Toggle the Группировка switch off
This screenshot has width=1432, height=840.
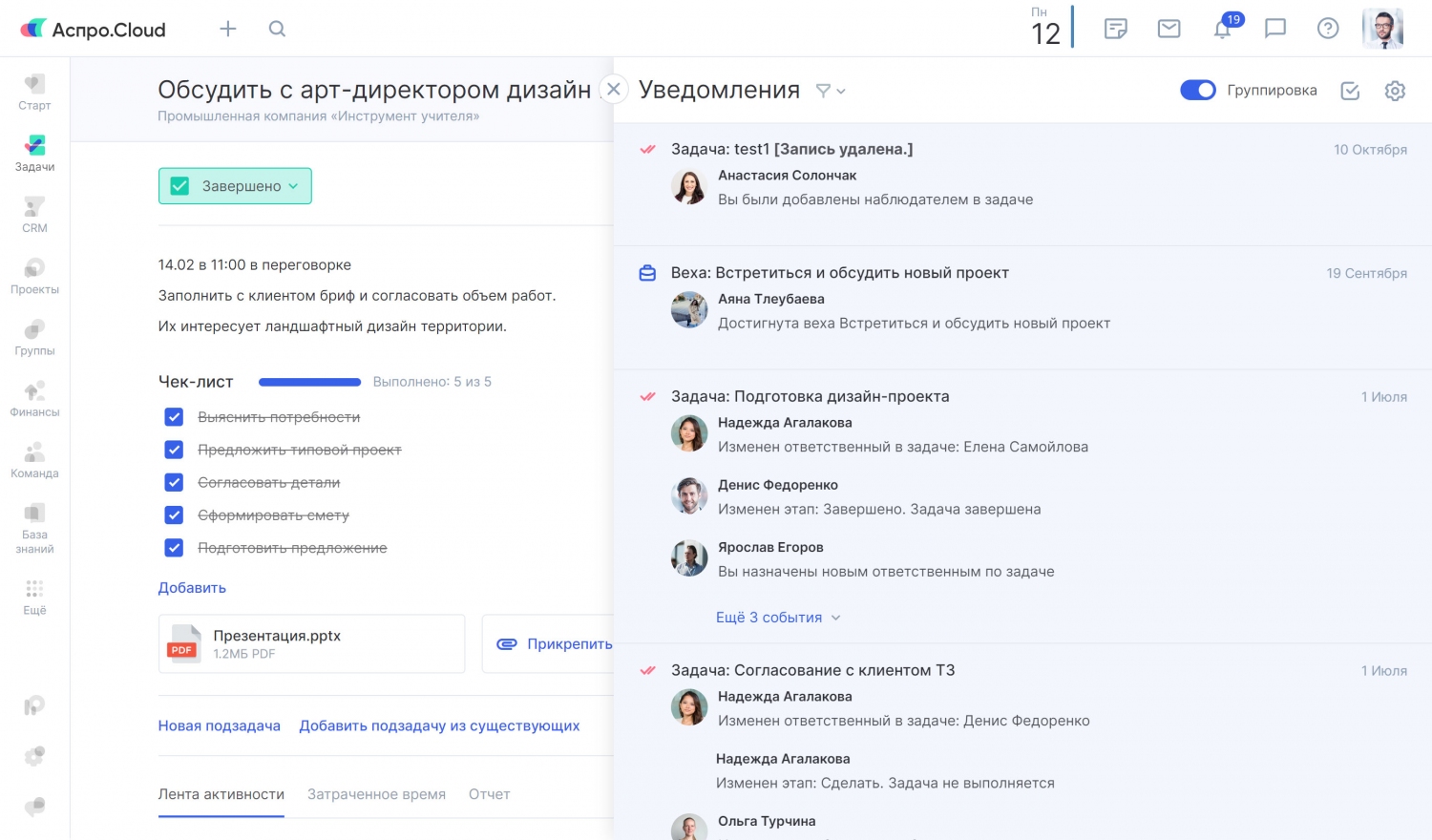click(x=1197, y=90)
